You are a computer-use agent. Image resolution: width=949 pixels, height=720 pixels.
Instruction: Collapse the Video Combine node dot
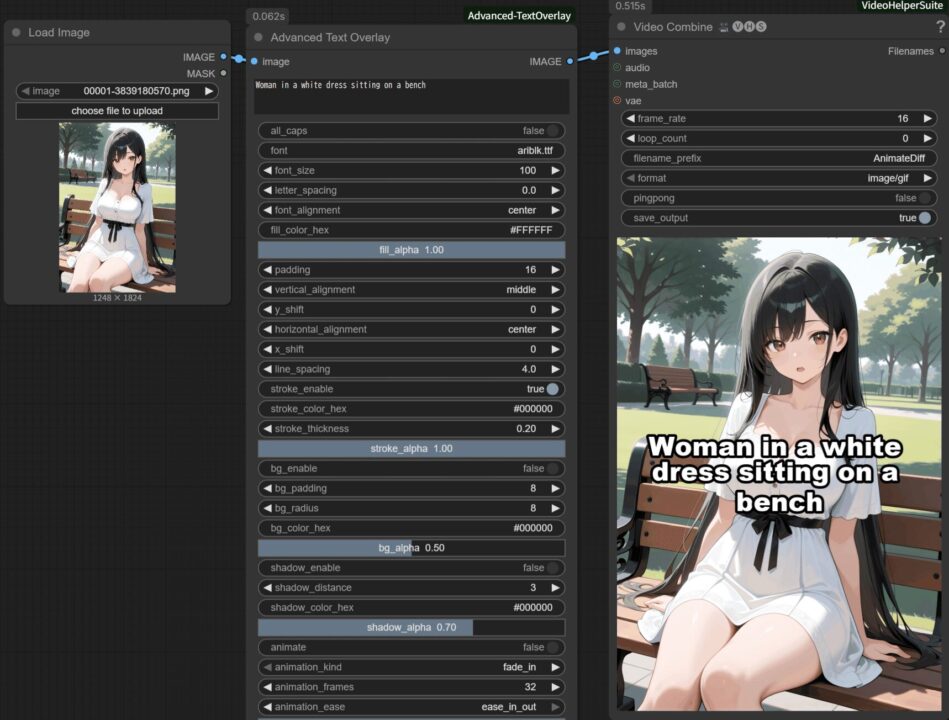click(x=621, y=27)
